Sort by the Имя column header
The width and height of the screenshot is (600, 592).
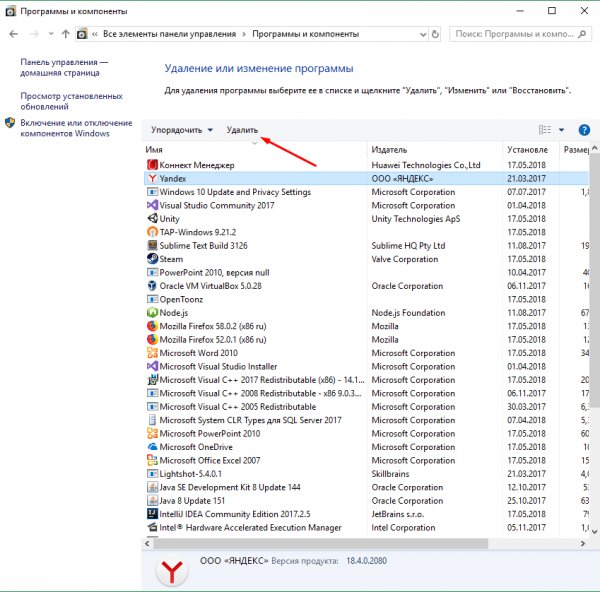point(255,150)
